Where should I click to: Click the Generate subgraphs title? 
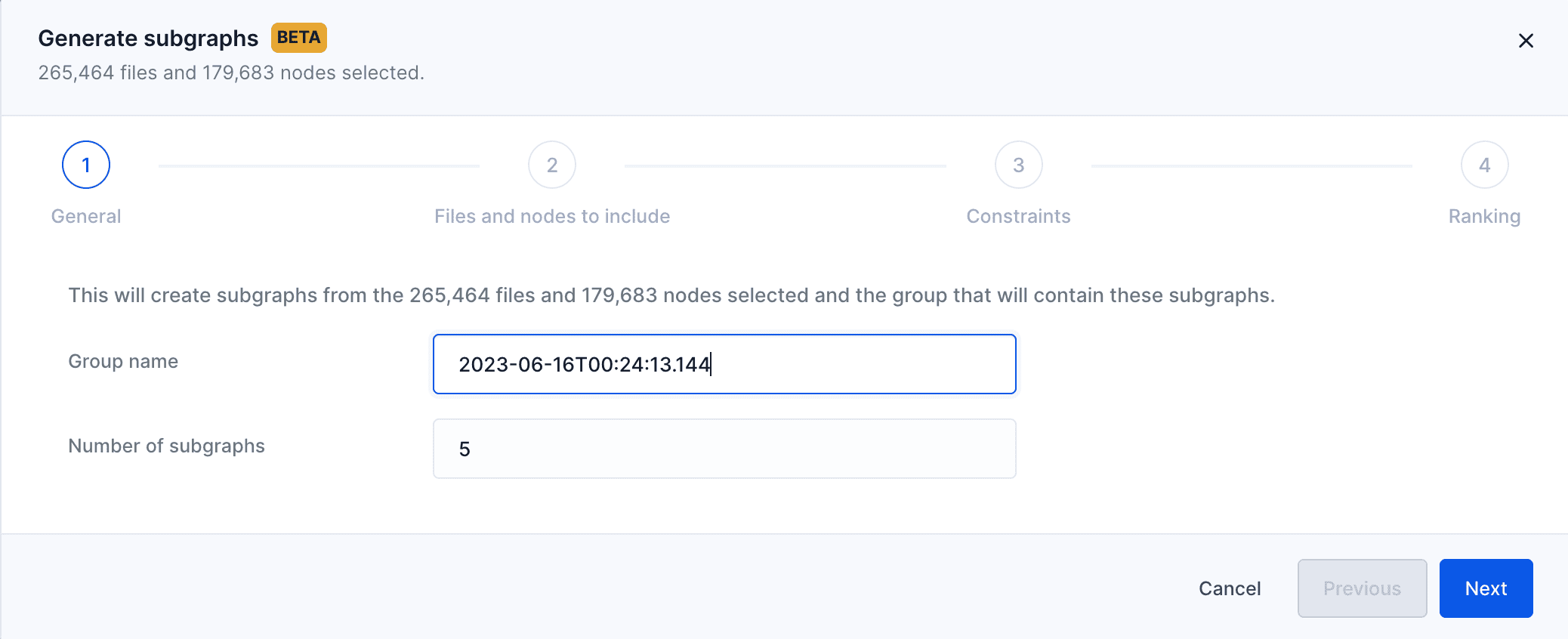click(148, 38)
